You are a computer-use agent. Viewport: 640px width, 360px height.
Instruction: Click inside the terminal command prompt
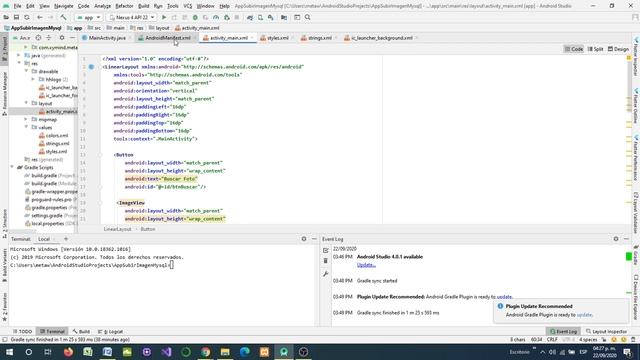[x=172, y=265]
